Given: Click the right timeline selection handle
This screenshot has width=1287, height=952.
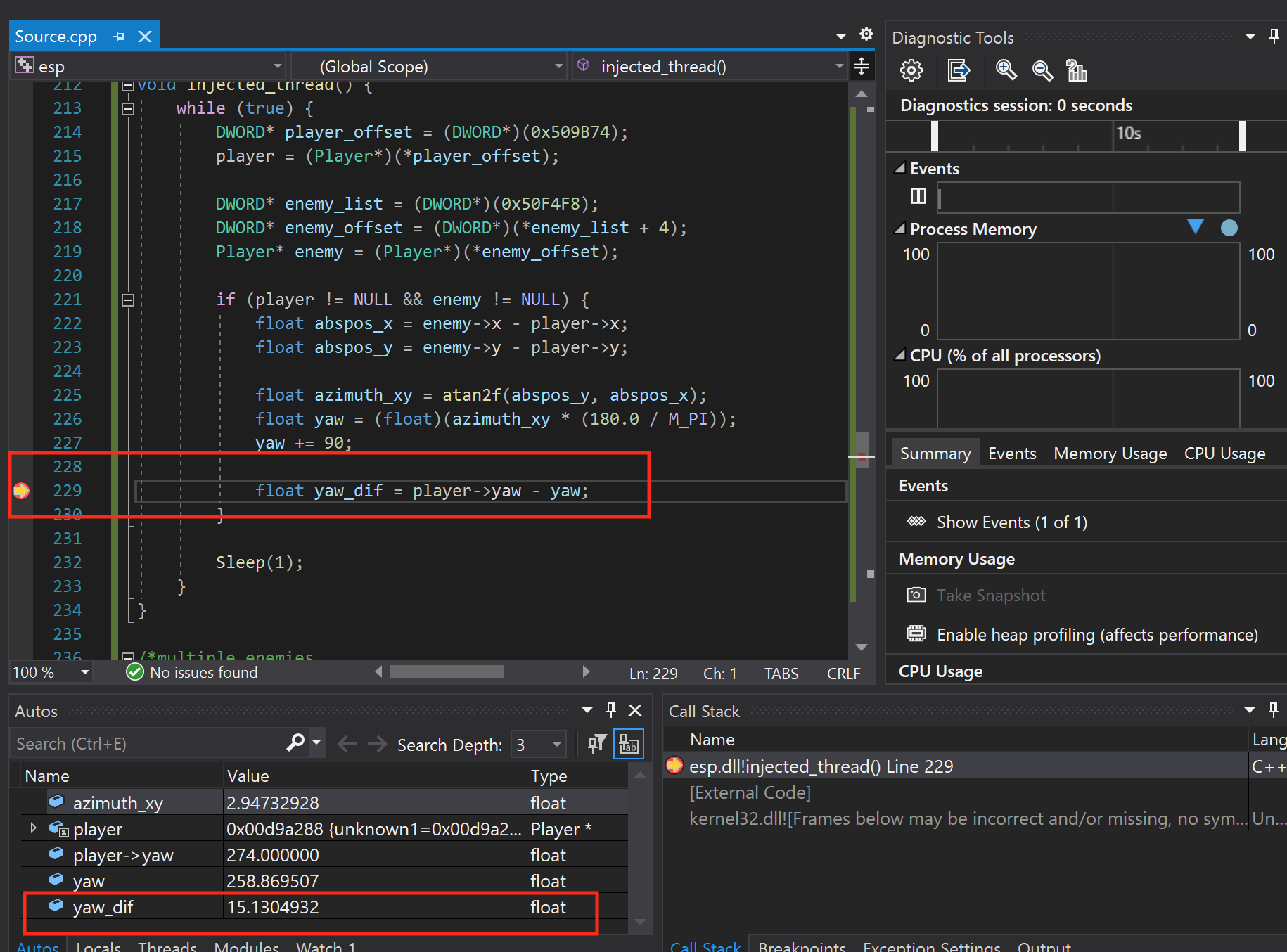Looking at the screenshot, I should click(x=1243, y=136).
